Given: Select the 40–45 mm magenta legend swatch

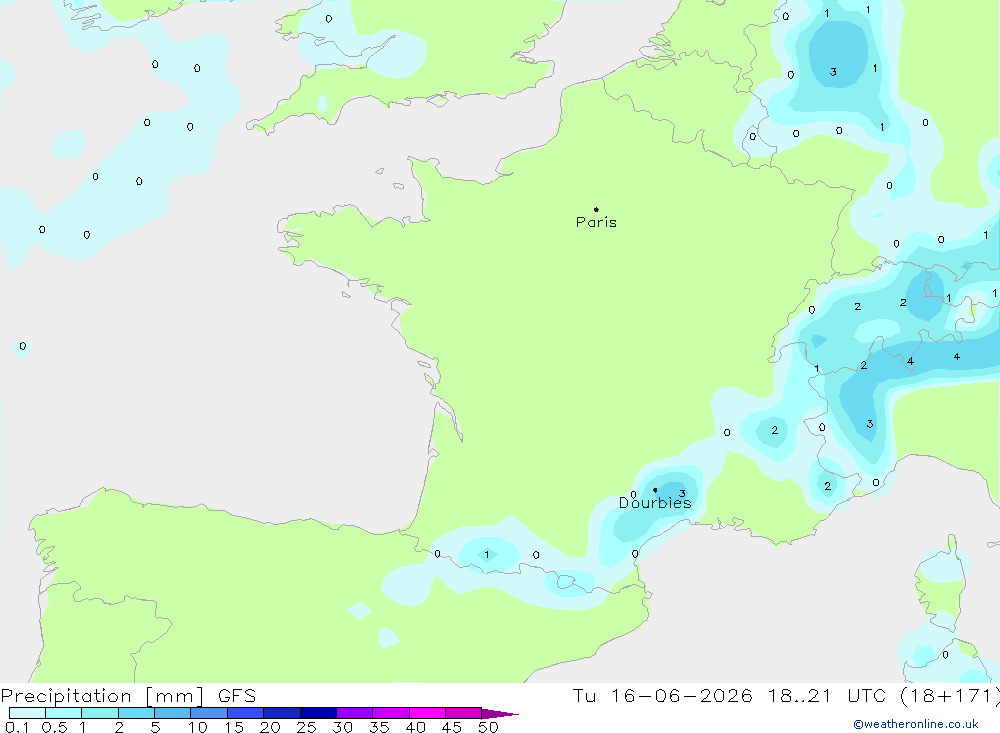Looking at the screenshot, I should (x=427, y=713).
